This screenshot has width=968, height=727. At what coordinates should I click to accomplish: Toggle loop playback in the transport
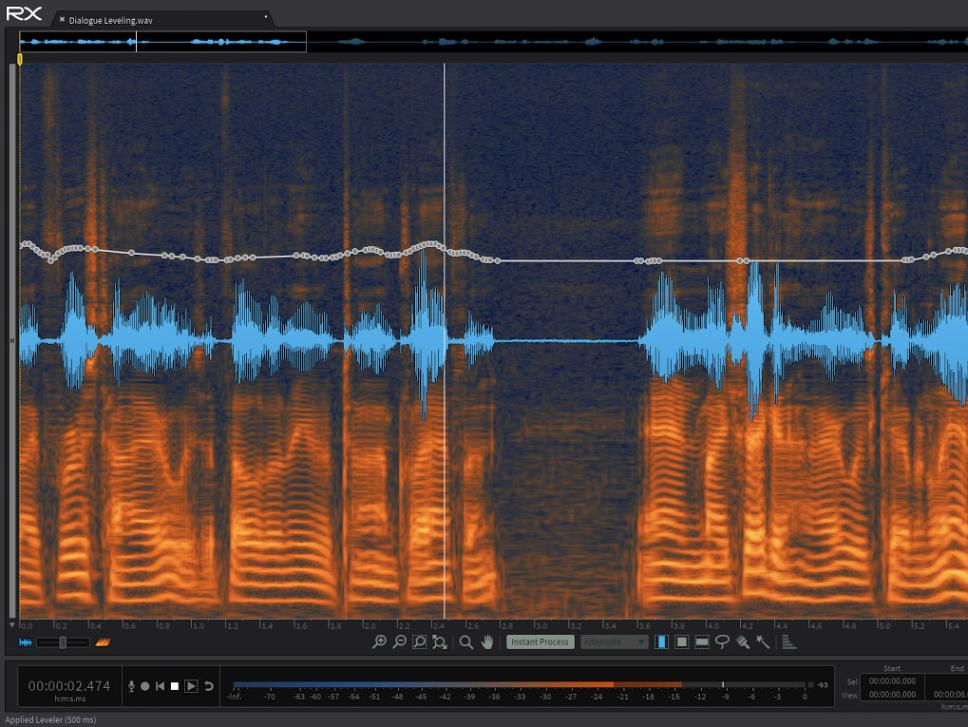click(209, 686)
